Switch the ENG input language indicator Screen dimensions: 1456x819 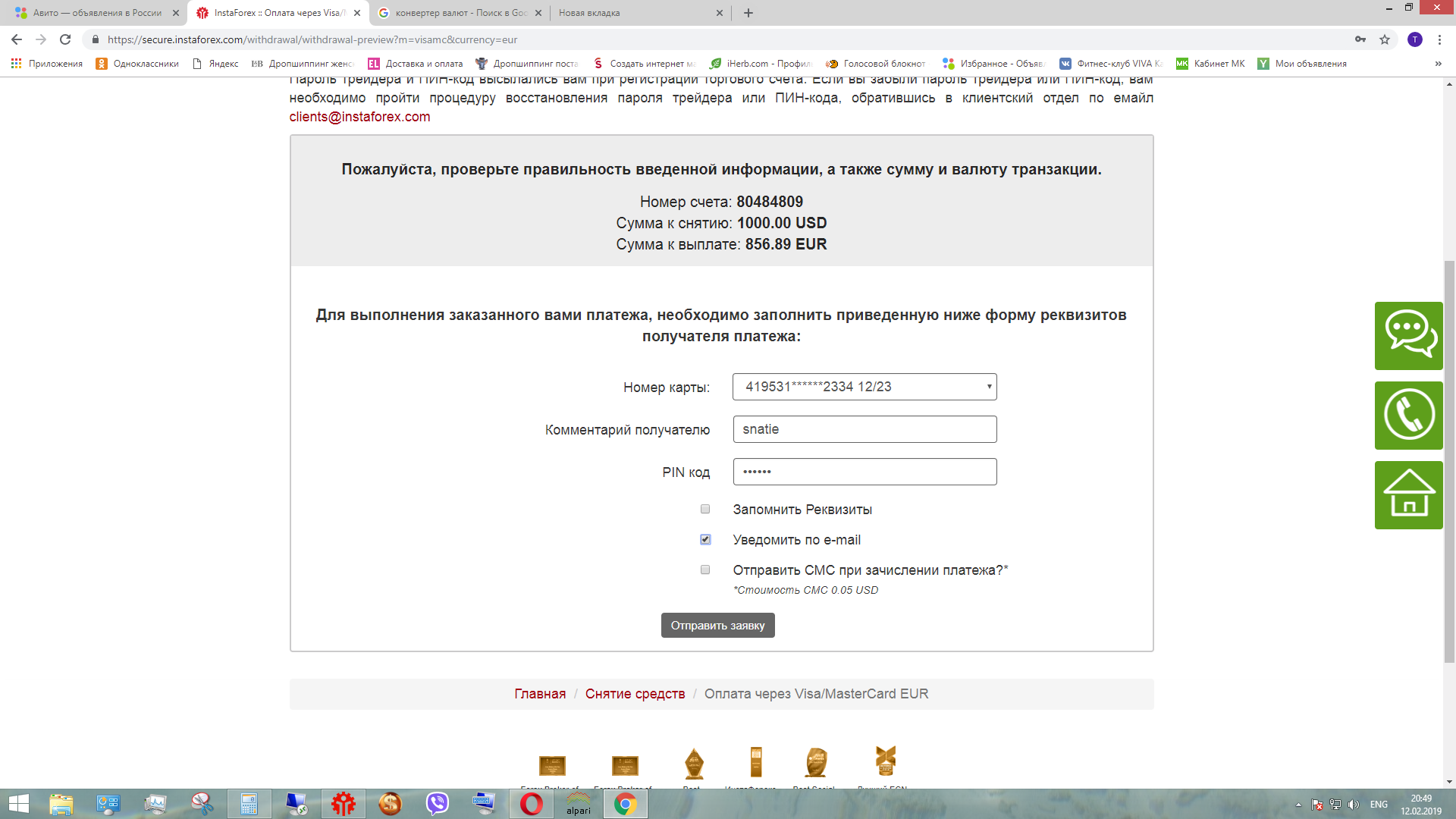(x=1379, y=805)
